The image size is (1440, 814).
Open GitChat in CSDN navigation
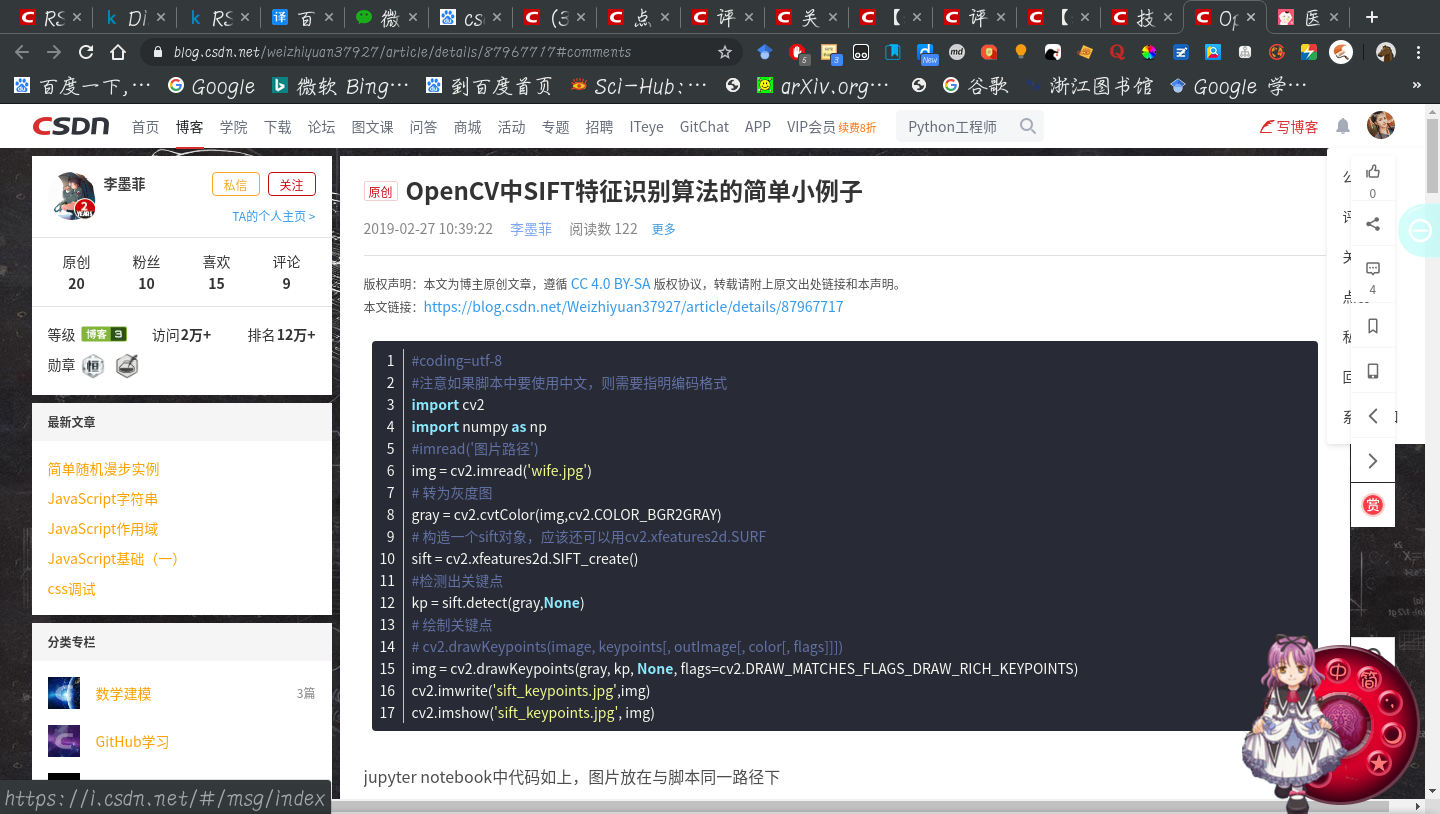(x=704, y=126)
